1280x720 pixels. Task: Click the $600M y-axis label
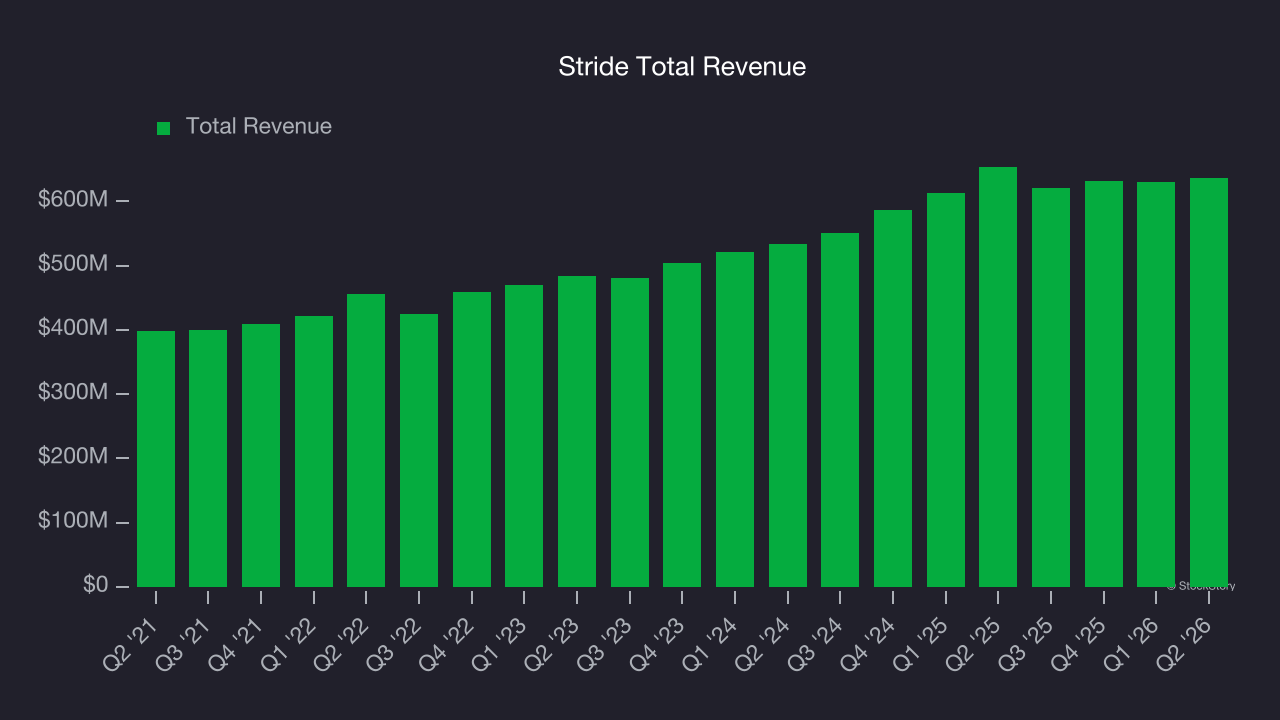(73, 200)
